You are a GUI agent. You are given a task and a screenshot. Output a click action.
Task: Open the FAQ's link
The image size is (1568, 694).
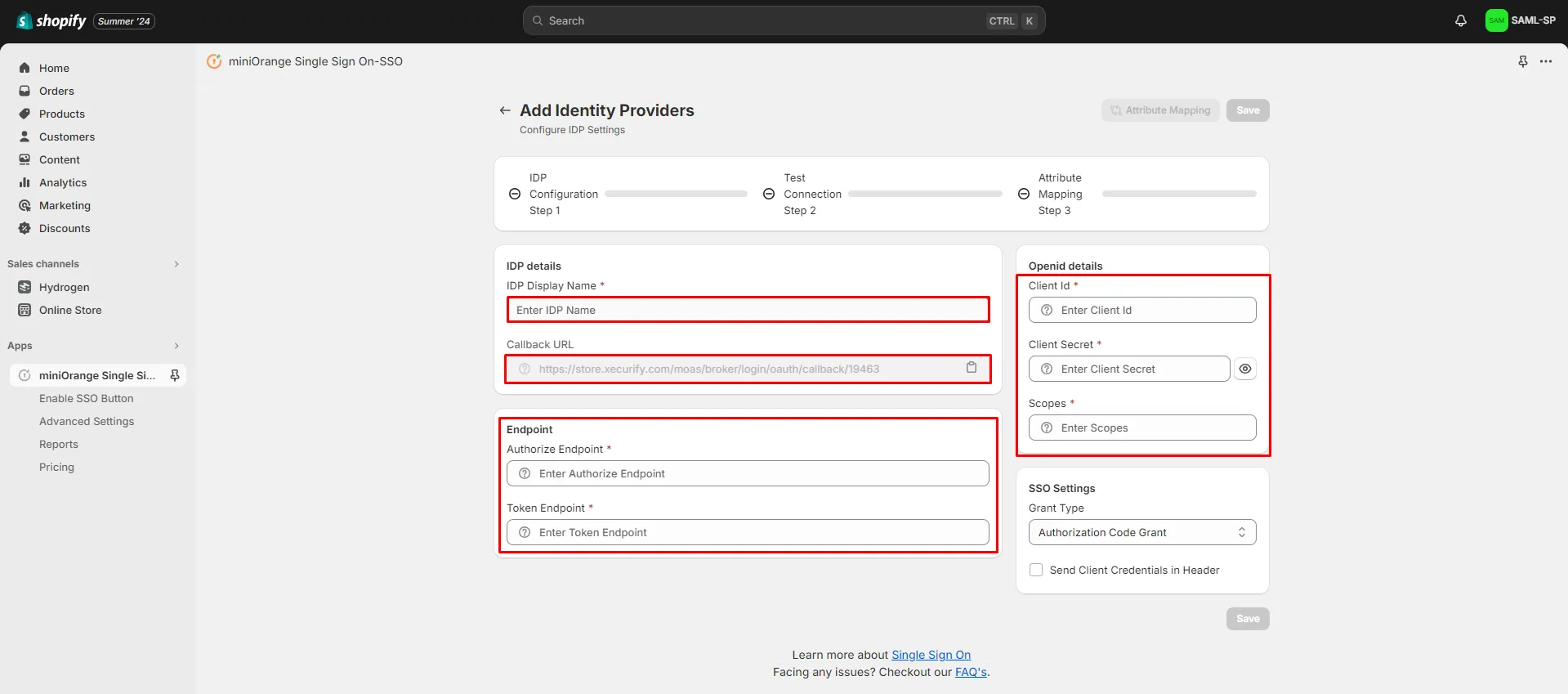971,672
